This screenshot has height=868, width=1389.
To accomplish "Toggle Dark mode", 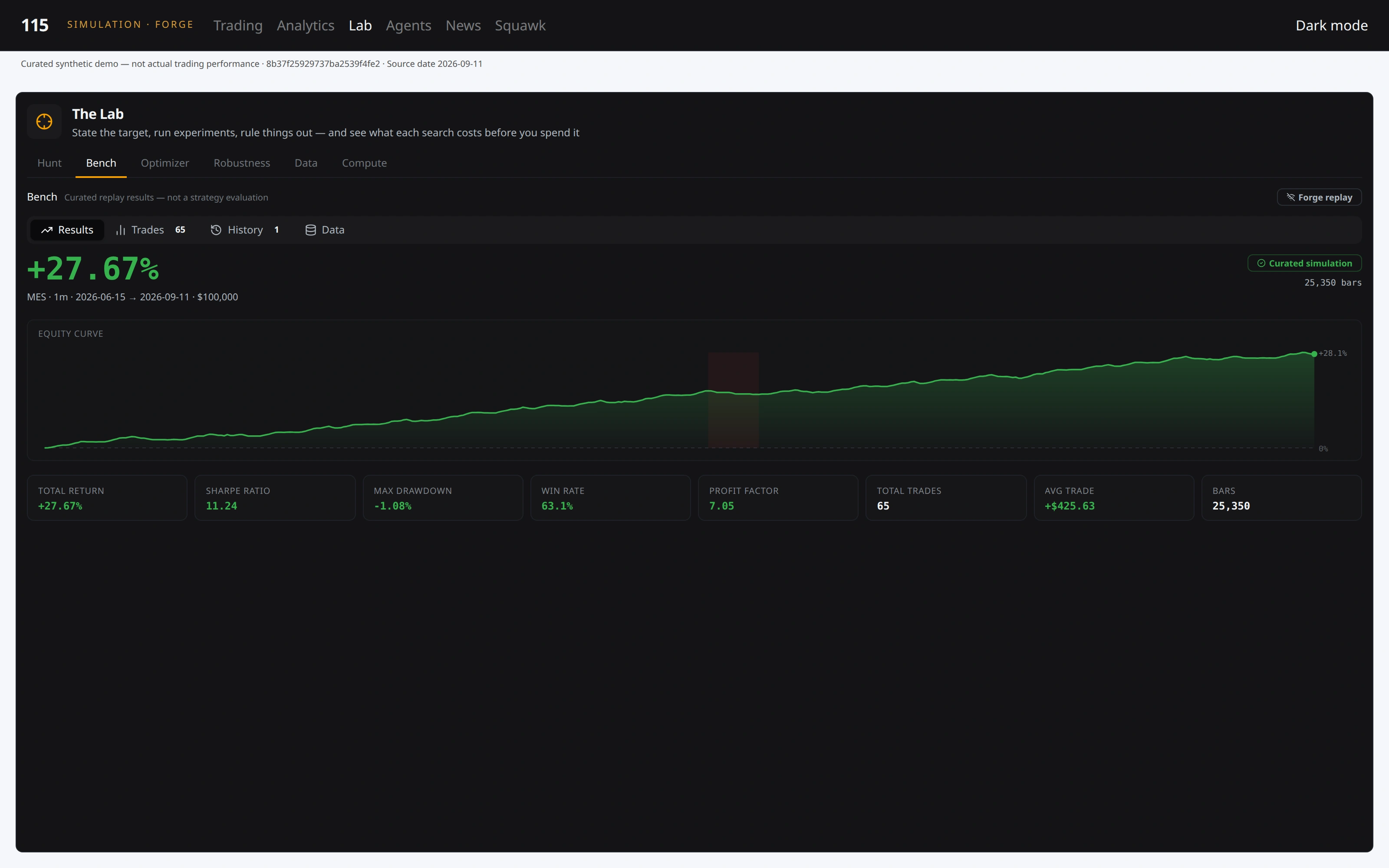I will (x=1332, y=25).
